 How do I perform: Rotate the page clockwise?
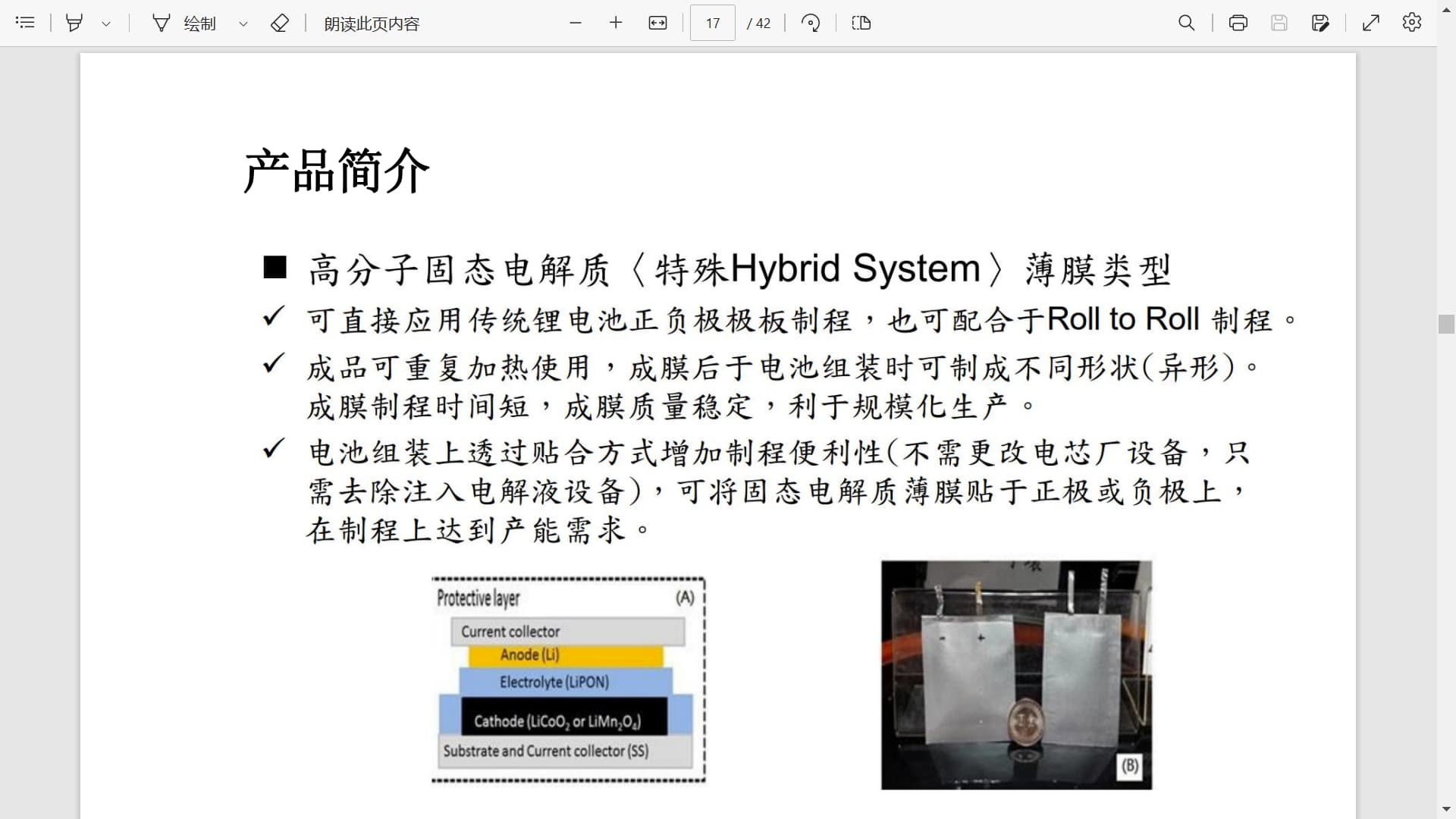[810, 23]
